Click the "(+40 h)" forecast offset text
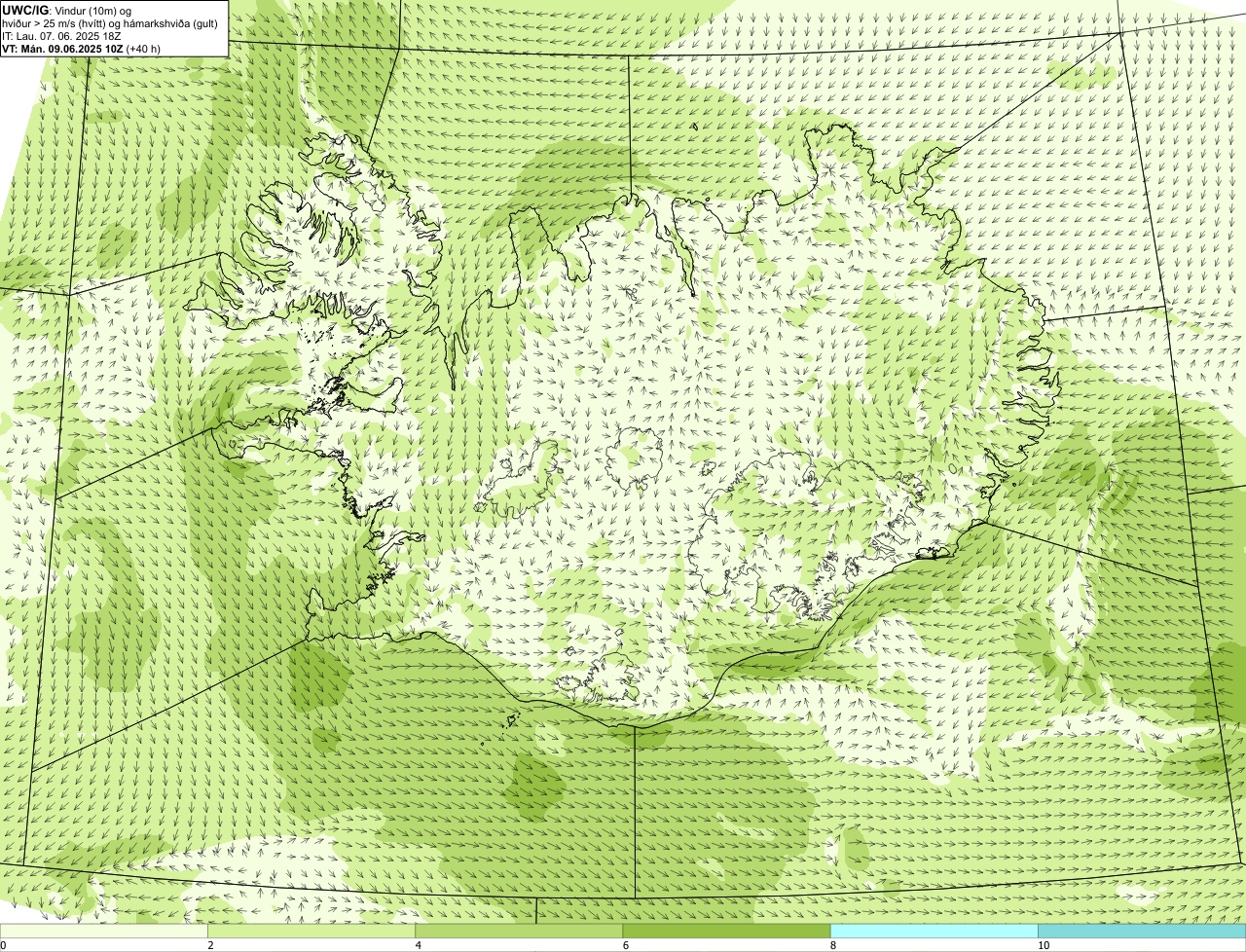Viewport: 1246px width, 952px height. pyautogui.click(x=143, y=48)
